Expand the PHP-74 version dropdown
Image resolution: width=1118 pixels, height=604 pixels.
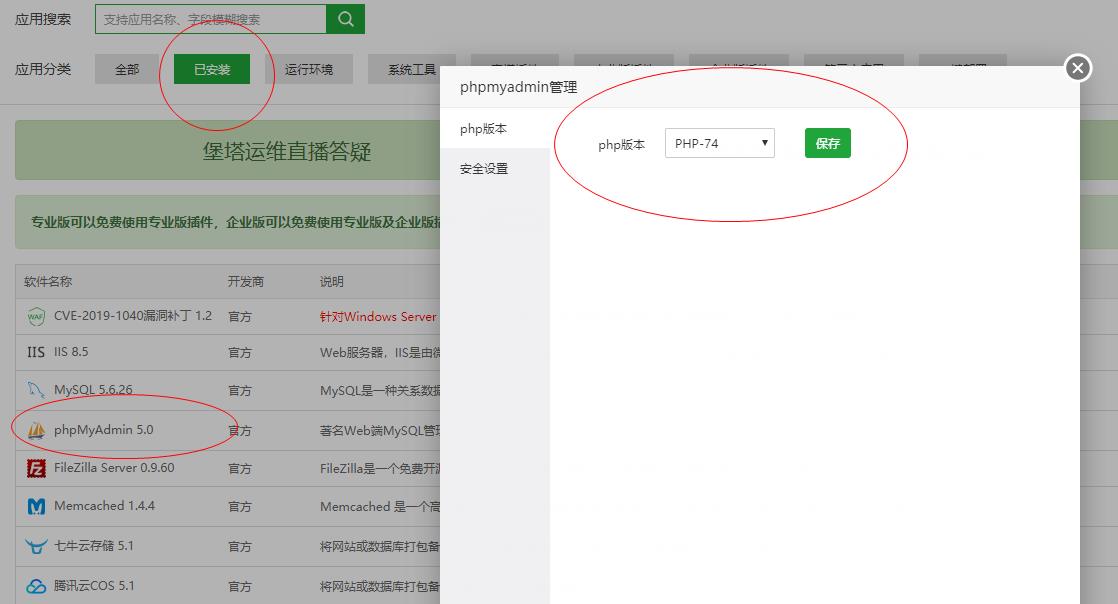[x=719, y=143]
